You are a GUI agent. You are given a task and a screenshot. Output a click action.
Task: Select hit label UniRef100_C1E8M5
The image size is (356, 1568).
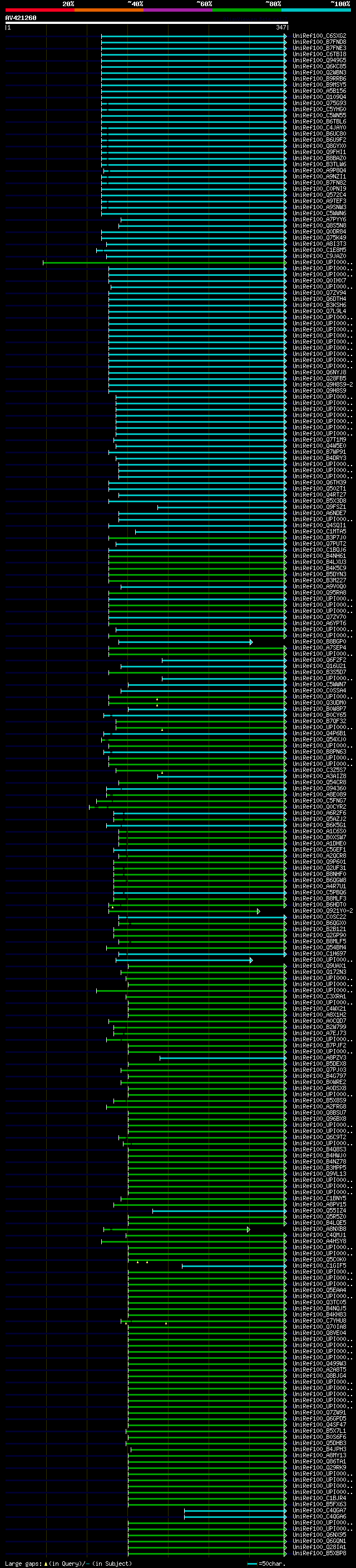[319, 250]
